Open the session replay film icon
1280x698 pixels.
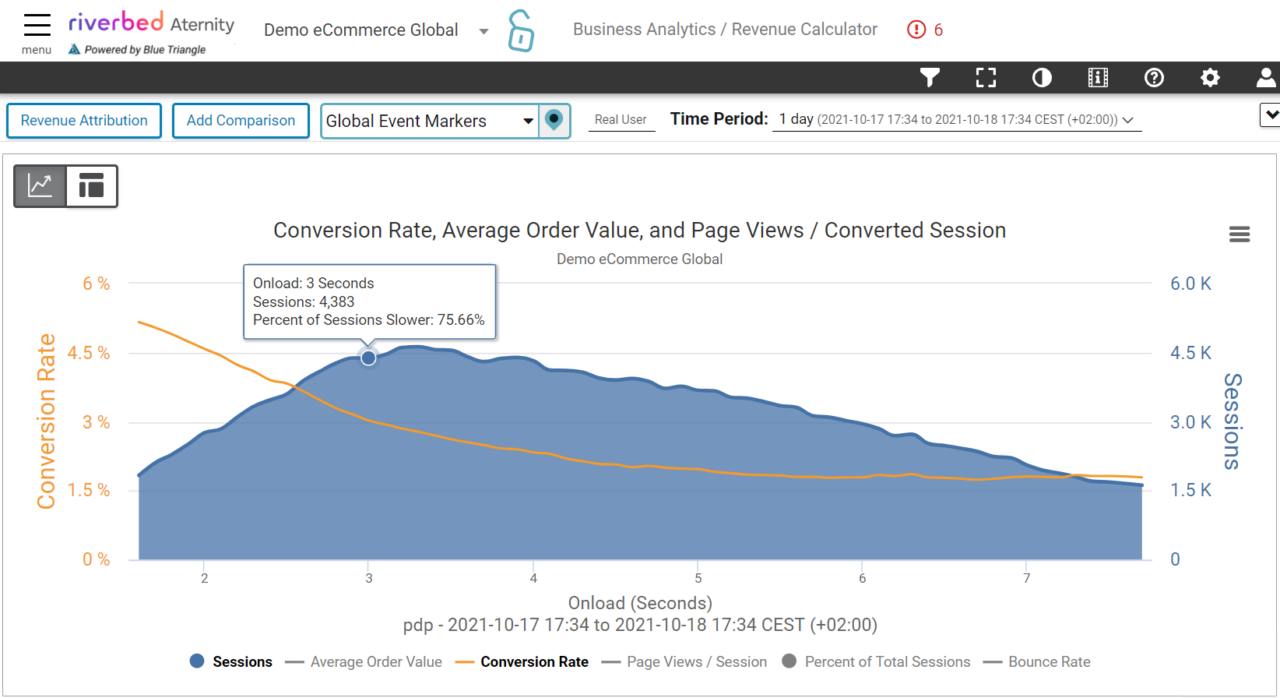(x=1097, y=77)
